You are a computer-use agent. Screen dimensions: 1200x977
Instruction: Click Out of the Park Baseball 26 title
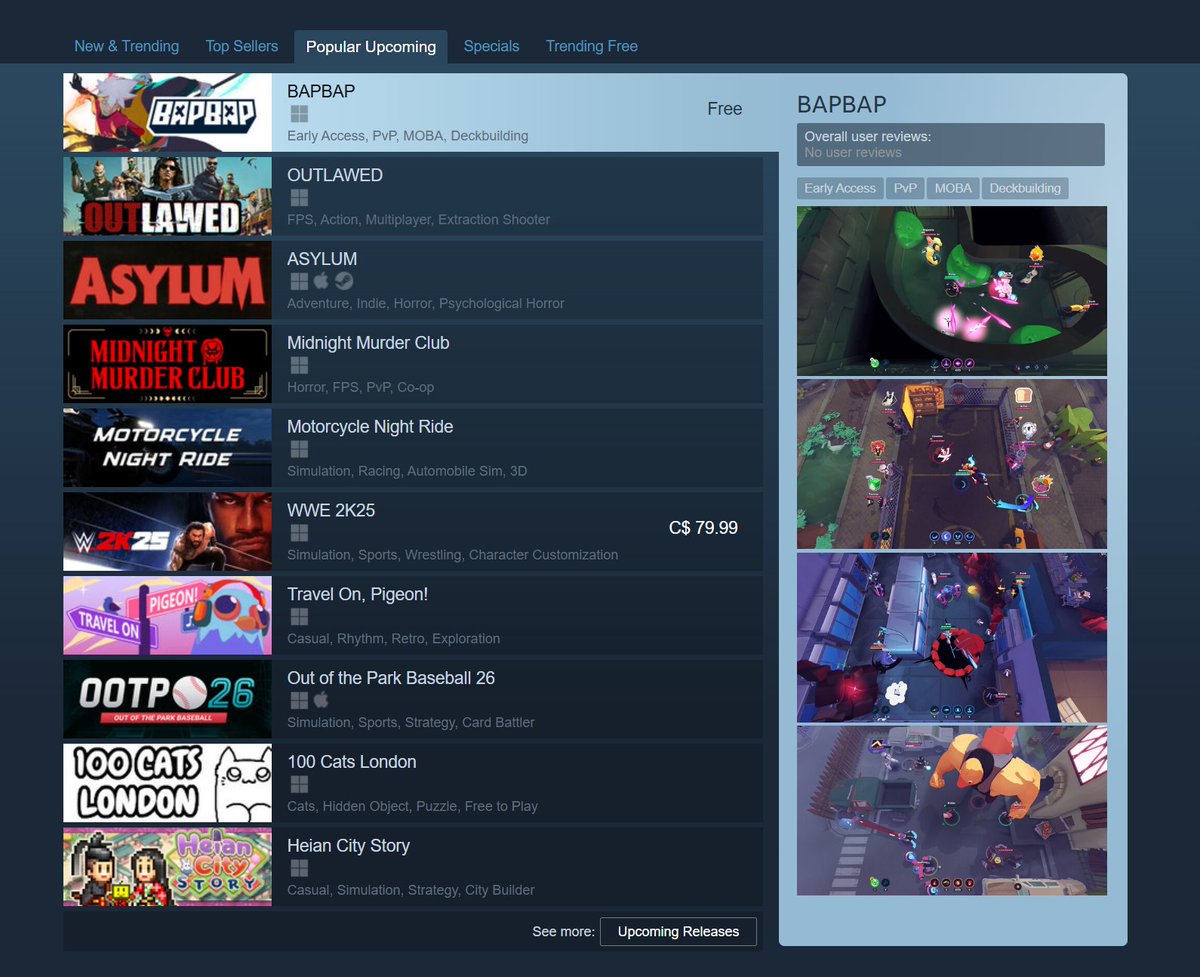click(x=391, y=678)
